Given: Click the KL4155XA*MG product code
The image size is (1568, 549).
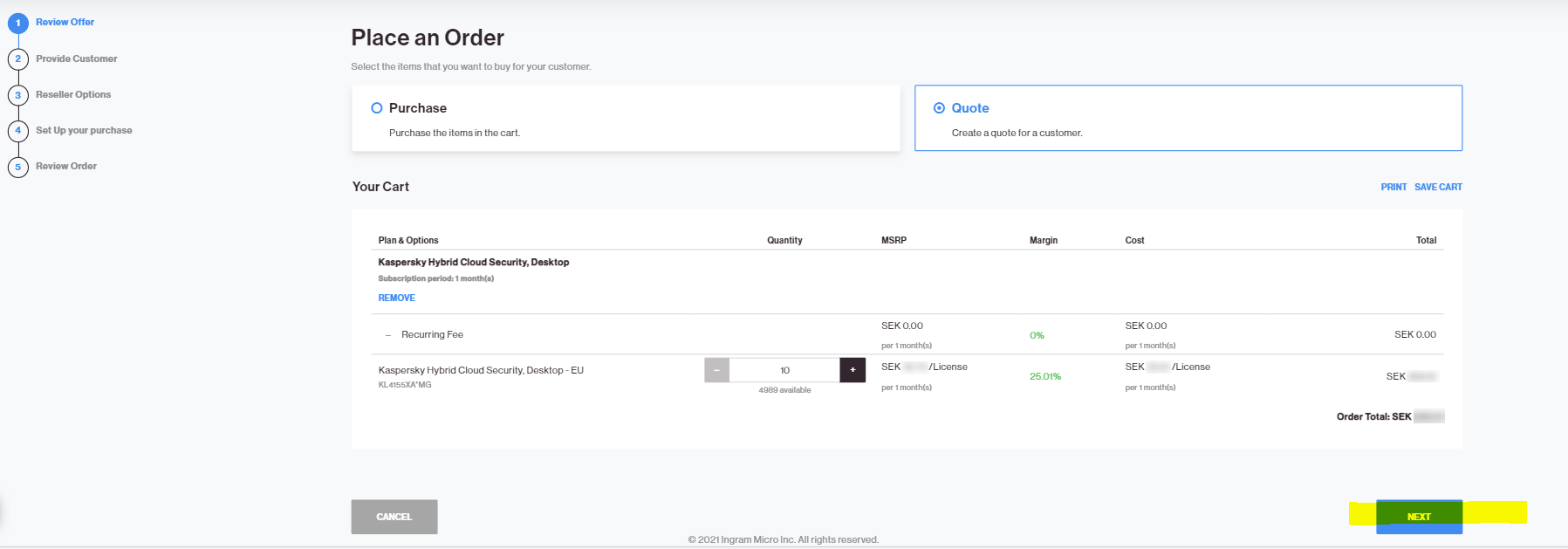Looking at the screenshot, I should click(x=405, y=385).
